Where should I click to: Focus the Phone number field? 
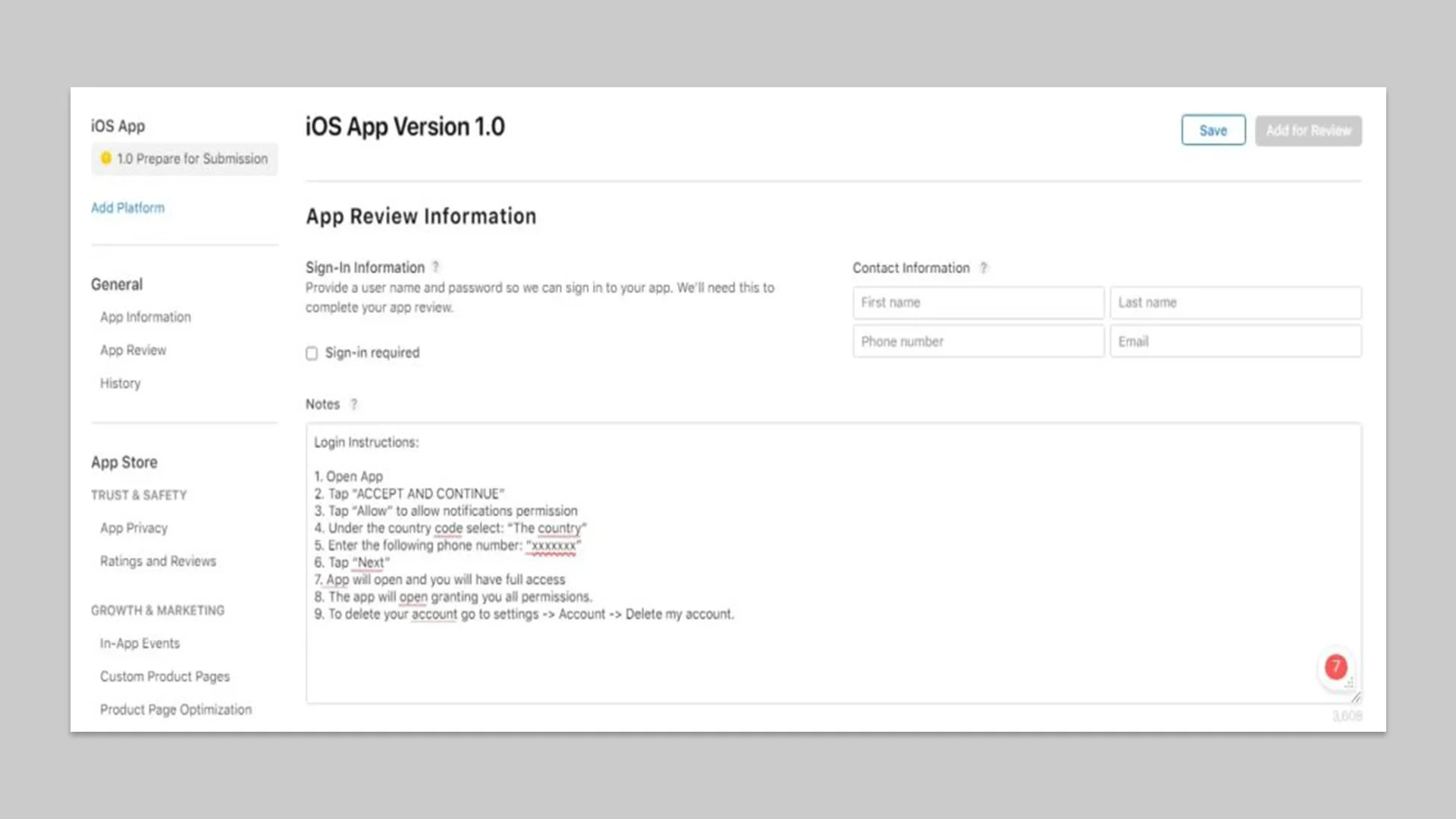978,341
